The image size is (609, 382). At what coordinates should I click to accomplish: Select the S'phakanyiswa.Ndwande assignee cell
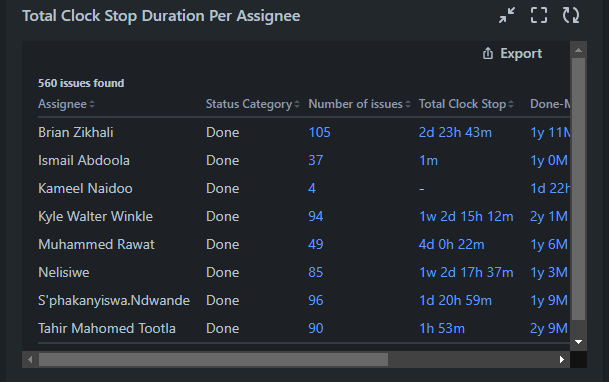[x=114, y=300]
